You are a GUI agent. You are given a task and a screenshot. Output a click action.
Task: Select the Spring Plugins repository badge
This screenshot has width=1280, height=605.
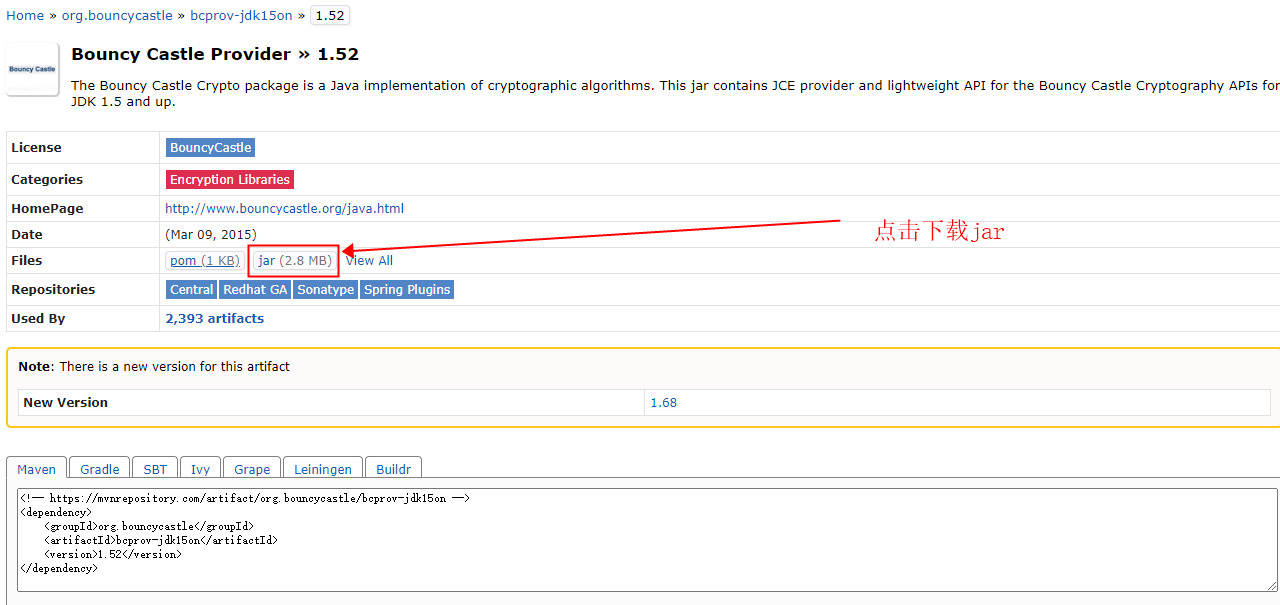tap(406, 289)
